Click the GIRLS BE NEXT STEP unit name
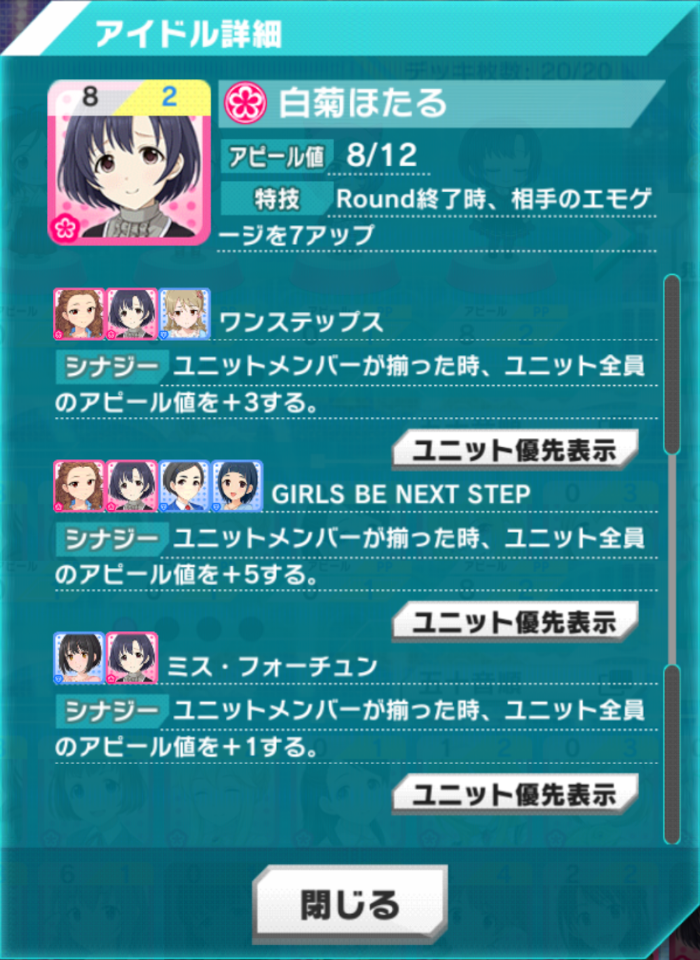700x960 pixels. click(x=401, y=494)
